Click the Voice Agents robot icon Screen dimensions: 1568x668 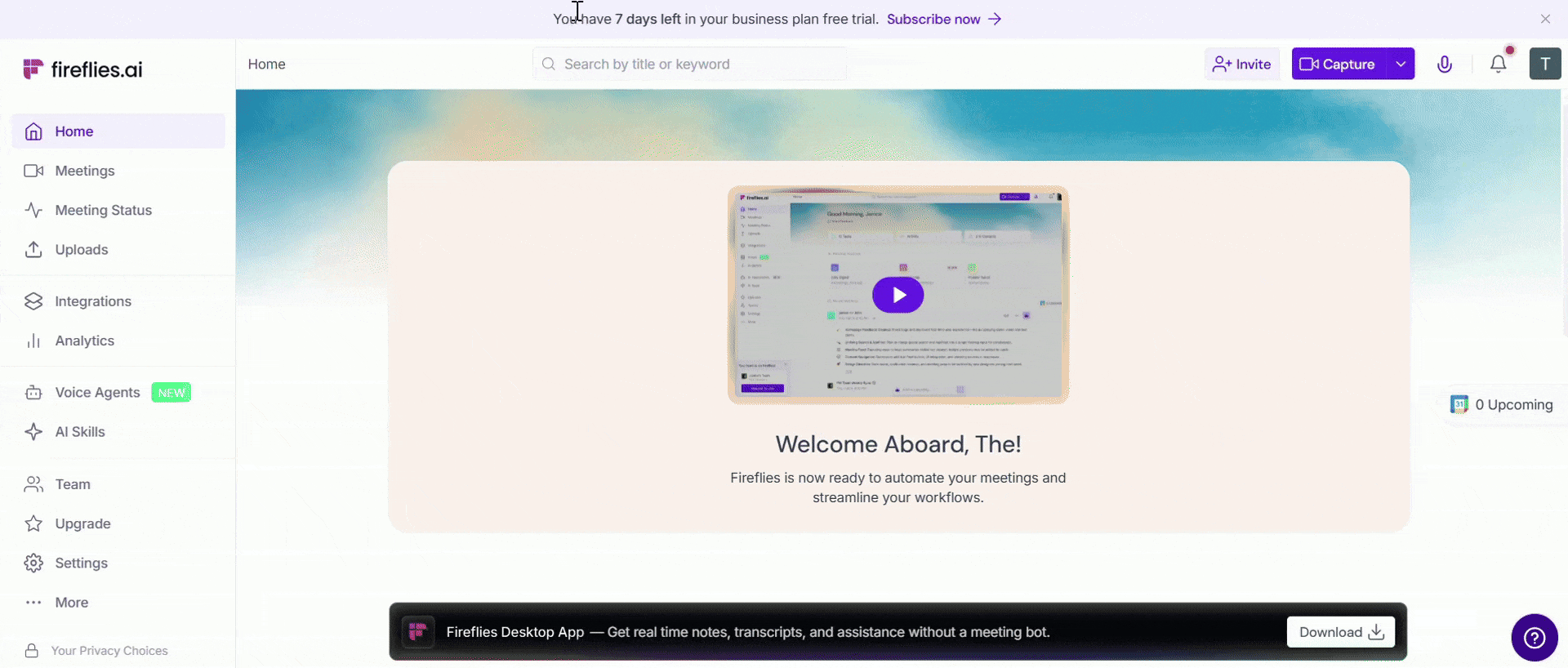pyautogui.click(x=33, y=393)
